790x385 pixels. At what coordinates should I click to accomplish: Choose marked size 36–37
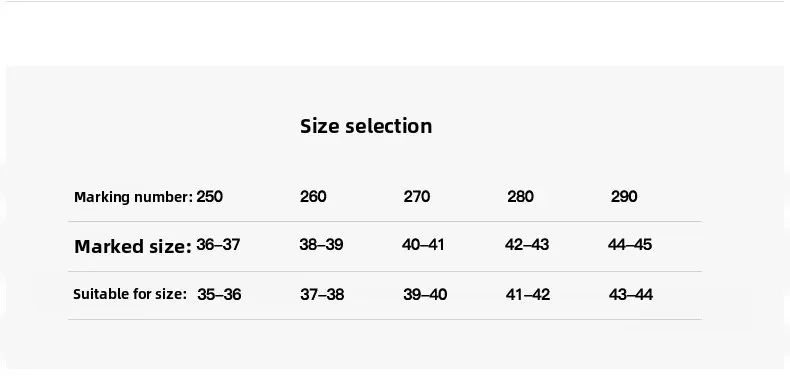click(x=218, y=244)
